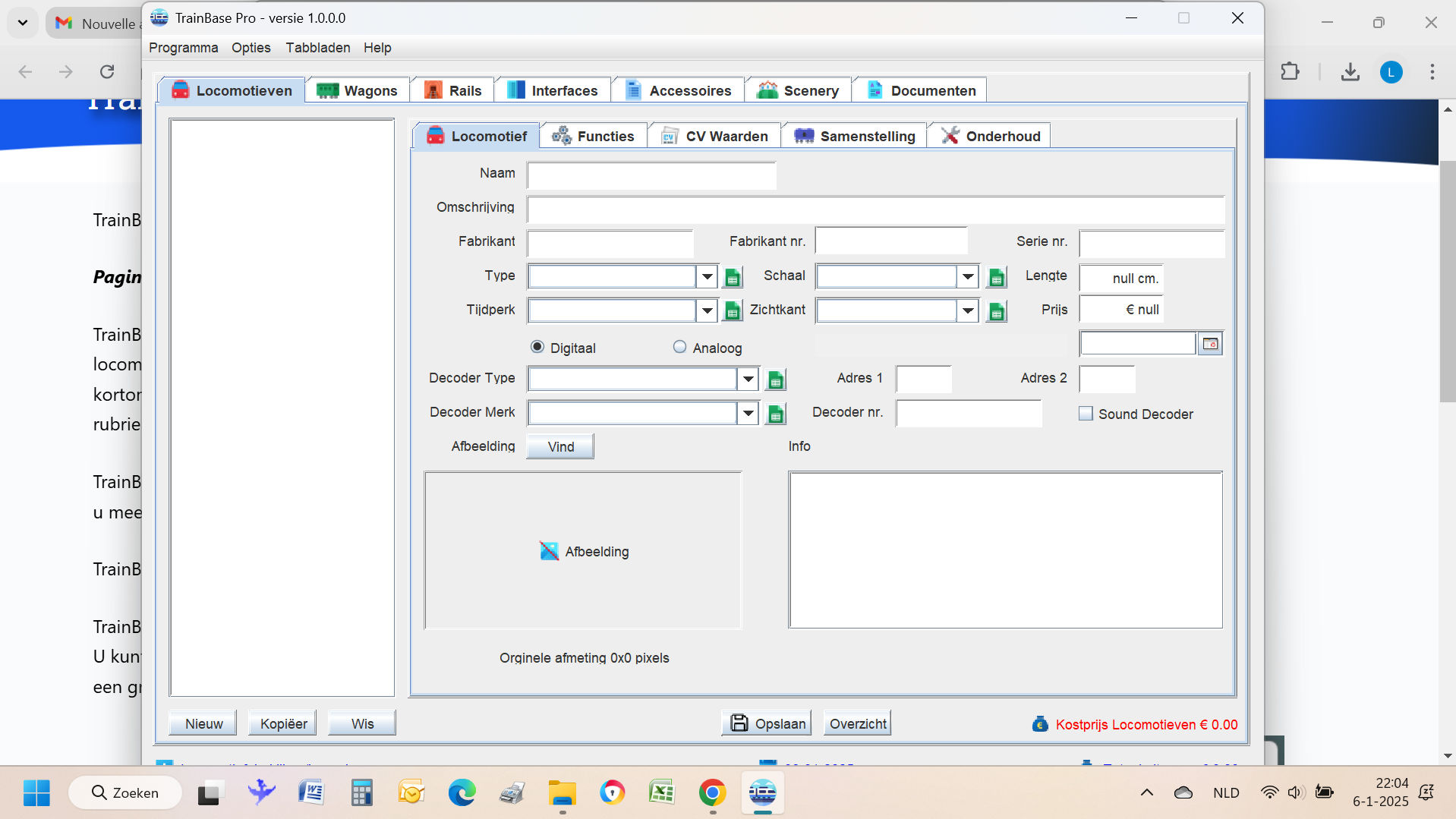This screenshot has width=1456, height=819.
Task: Expand the Decoder Merk dropdown
Action: click(x=748, y=413)
